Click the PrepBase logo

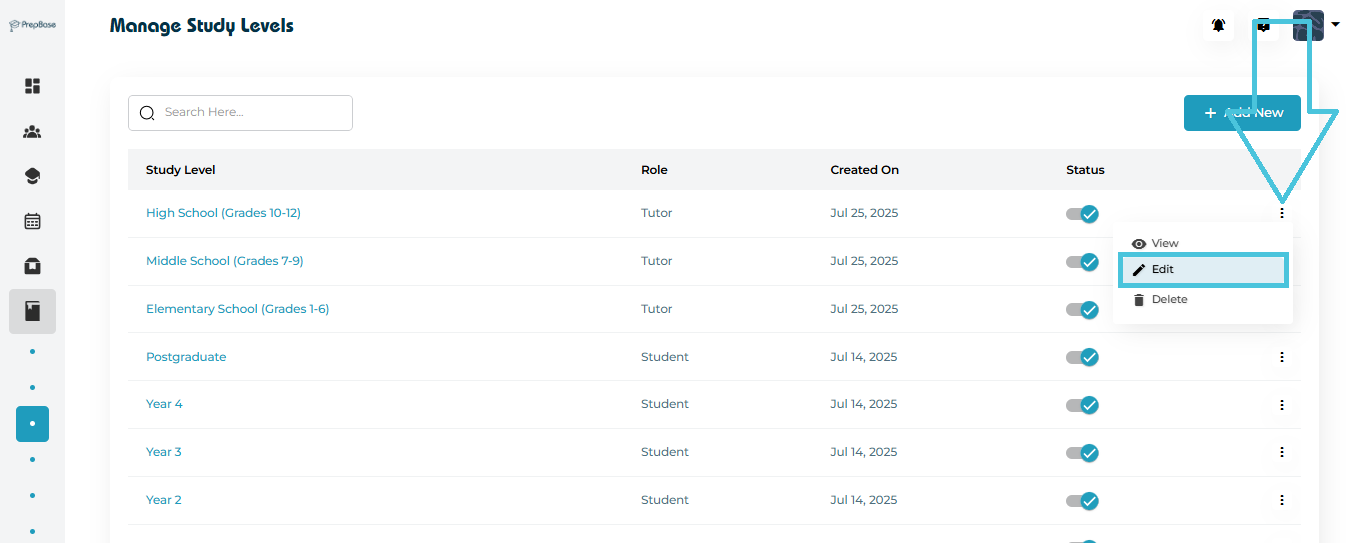(x=32, y=25)
